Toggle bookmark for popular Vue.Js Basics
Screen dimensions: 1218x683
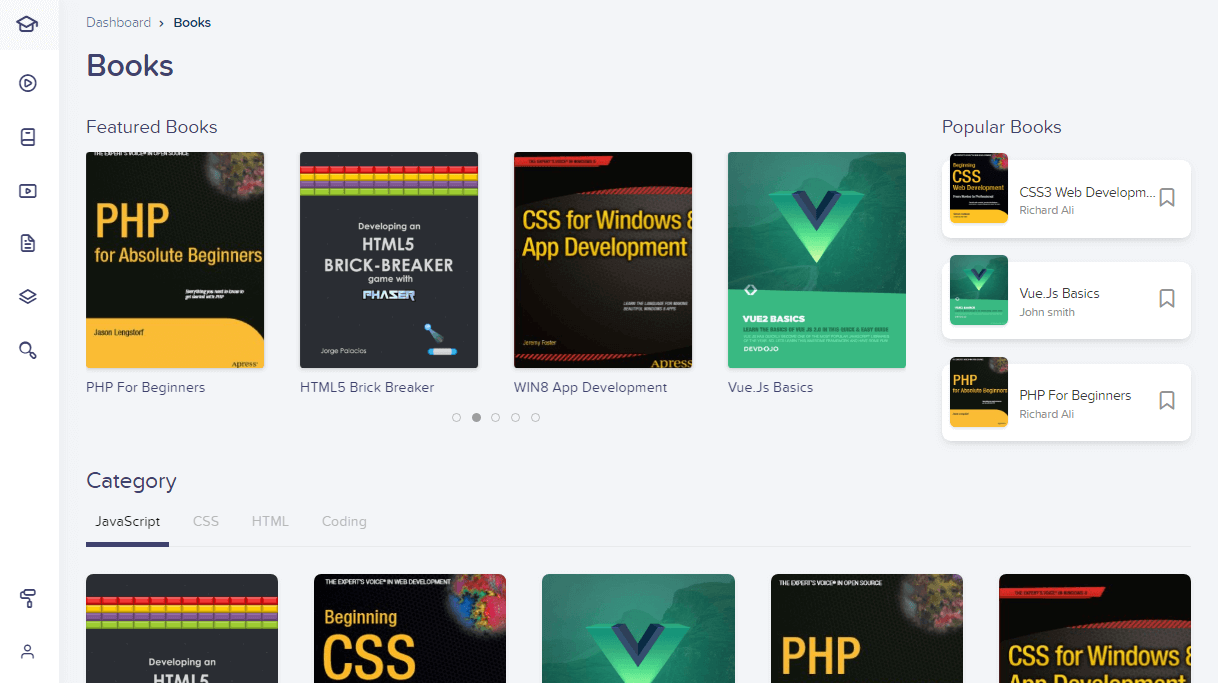1166,299
